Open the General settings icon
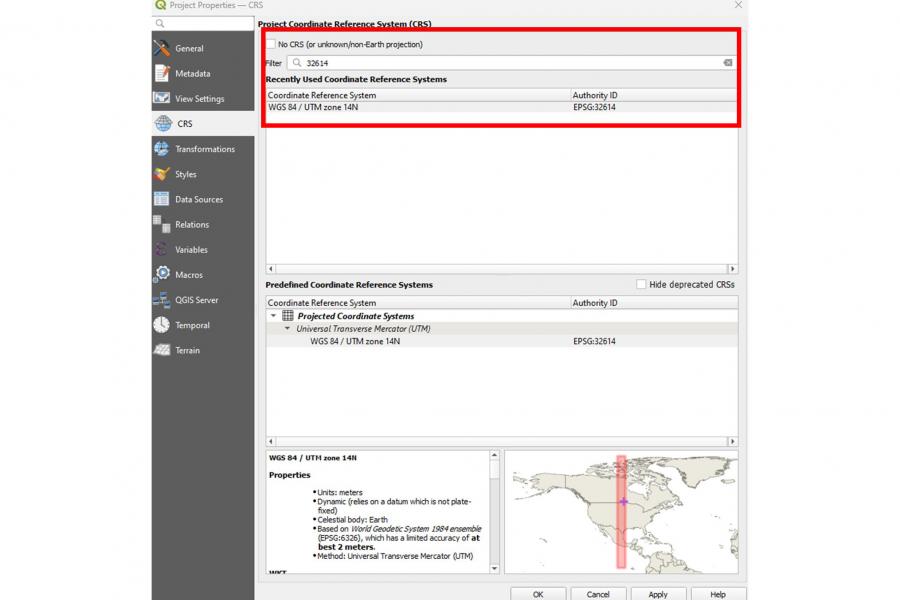Screen dimensions: 900x600 pos(162,48)
